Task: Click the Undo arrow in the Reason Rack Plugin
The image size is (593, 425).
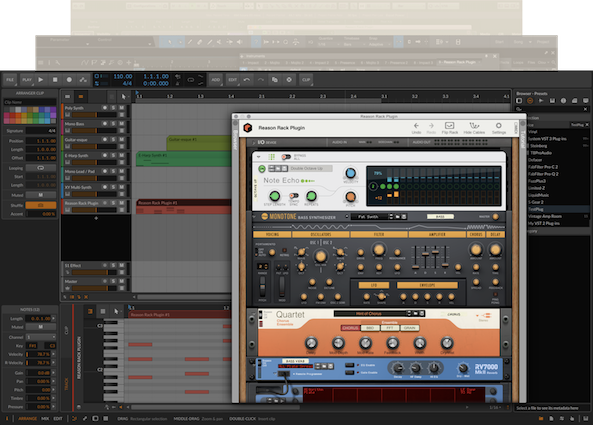Action: click(416, 128)
